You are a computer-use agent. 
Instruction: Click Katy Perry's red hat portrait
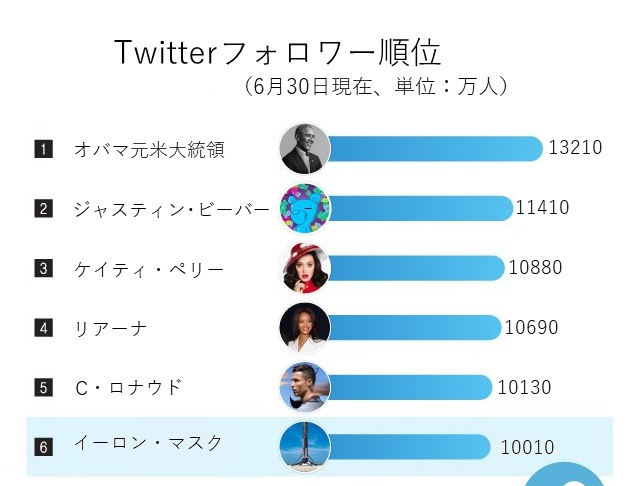[x=305, y=268]
